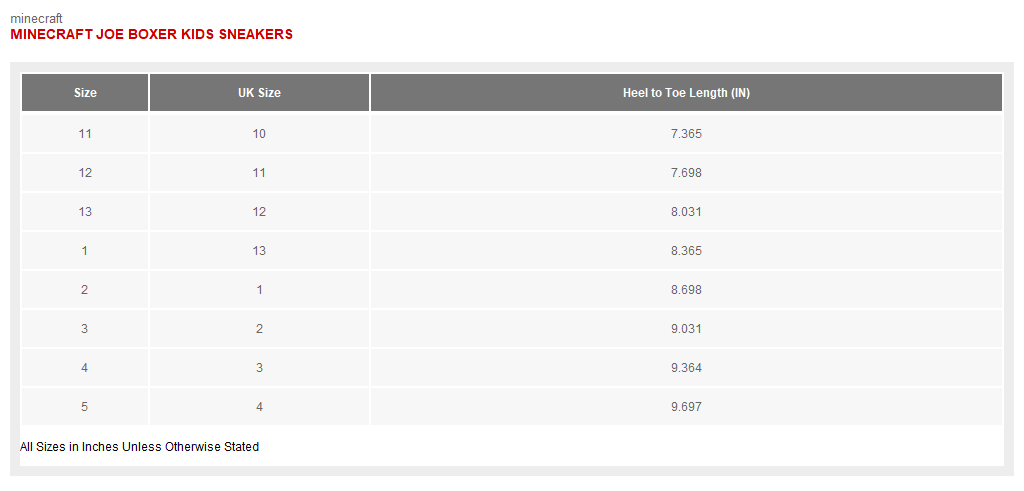
Task: Select Size 5 cell in last row
Action: click(85, 407)
